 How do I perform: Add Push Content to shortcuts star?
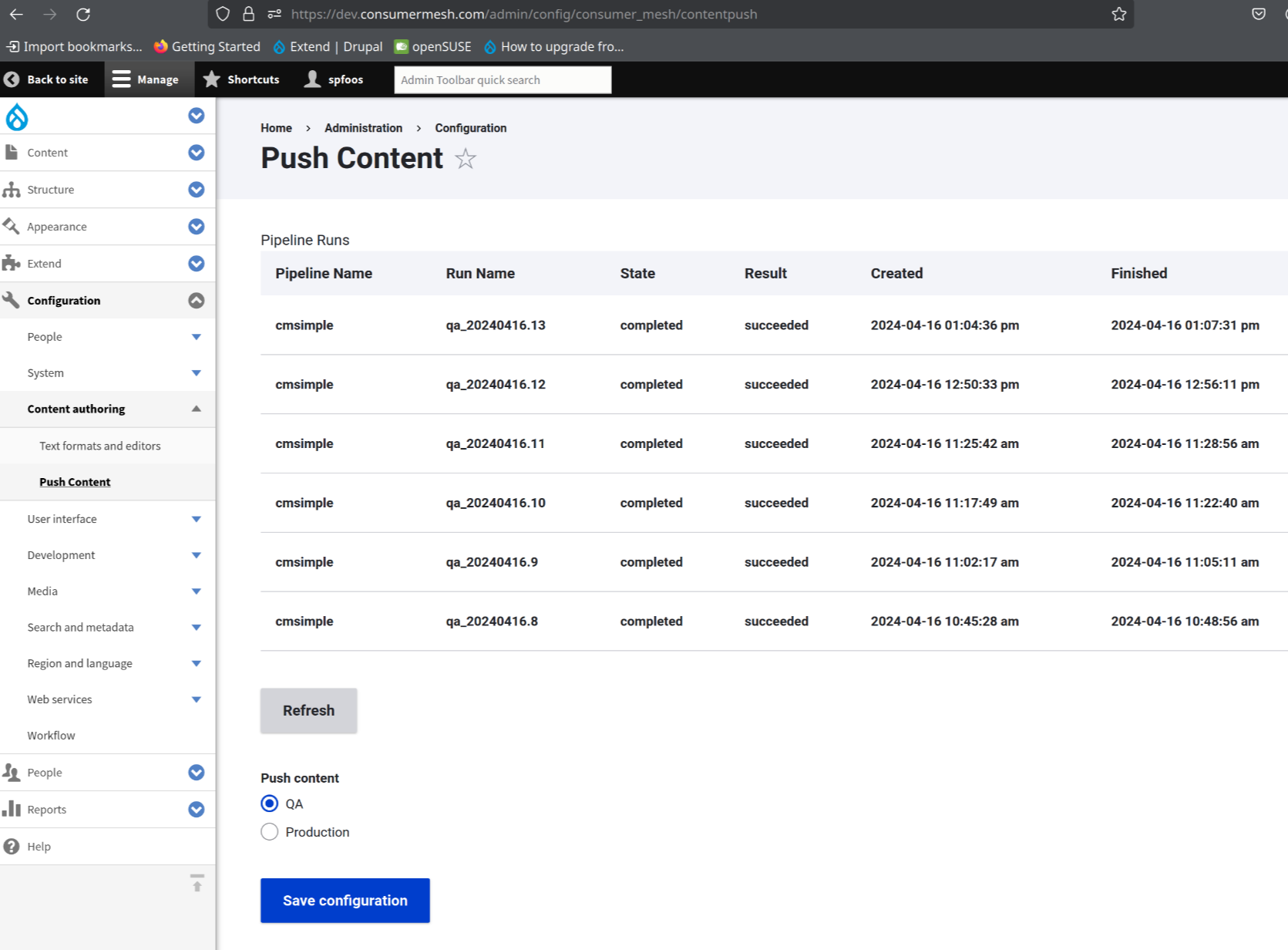(x=466, y=159)
